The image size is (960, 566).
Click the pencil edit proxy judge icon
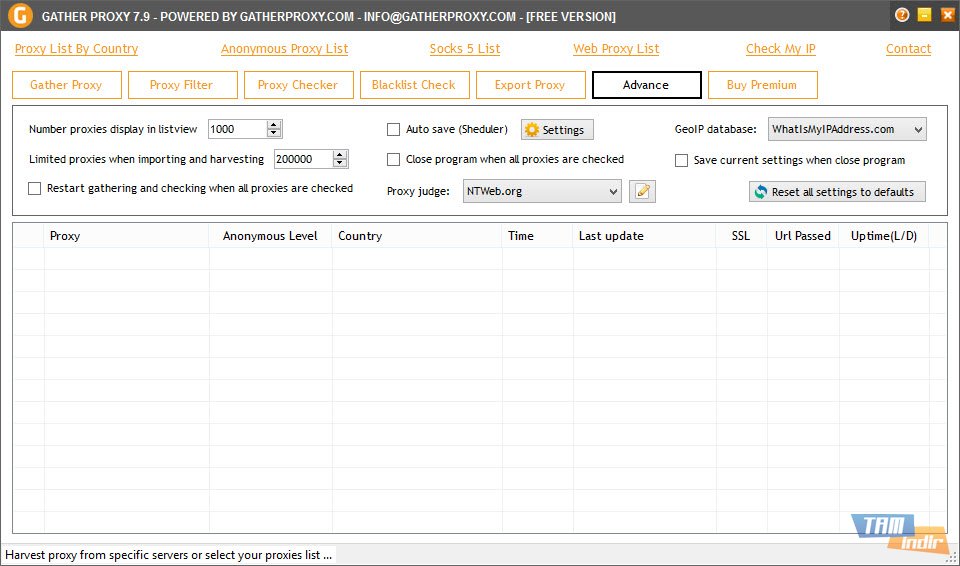pyautogui.click(x=642, y=191)
